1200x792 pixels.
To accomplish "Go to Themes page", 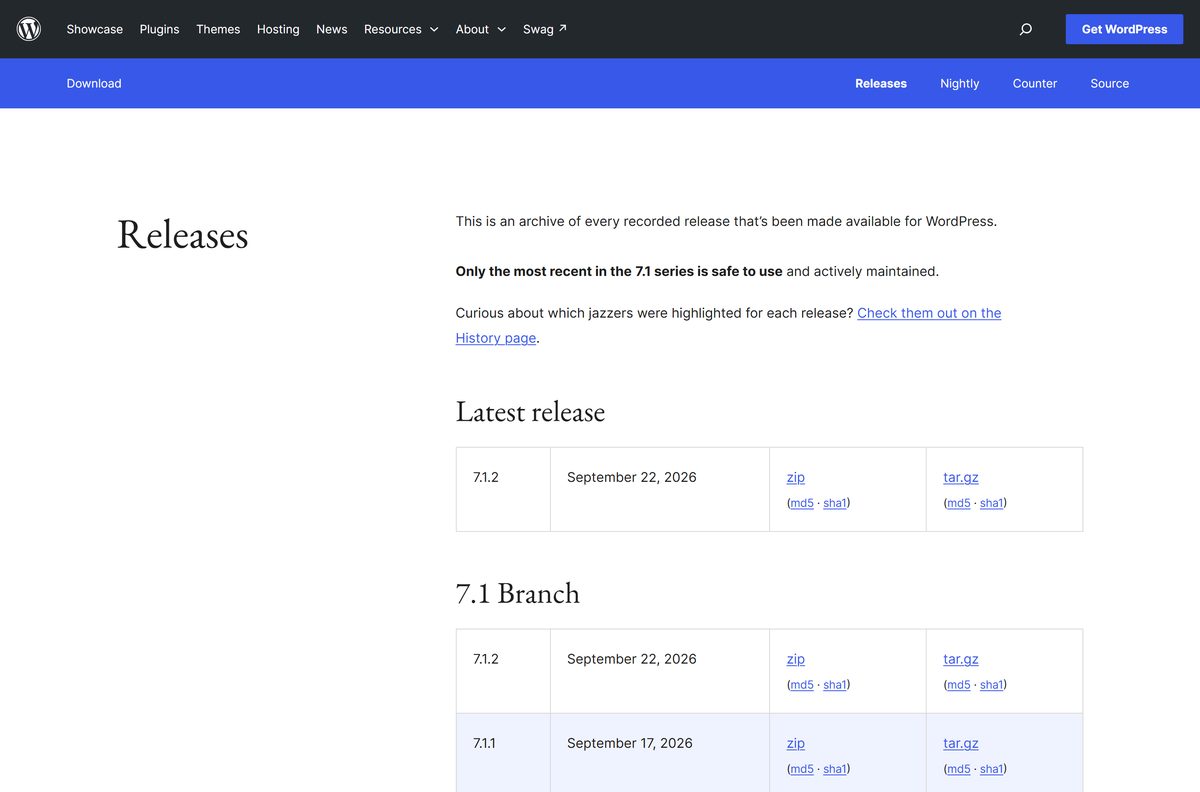I will (x=218, y=29).
